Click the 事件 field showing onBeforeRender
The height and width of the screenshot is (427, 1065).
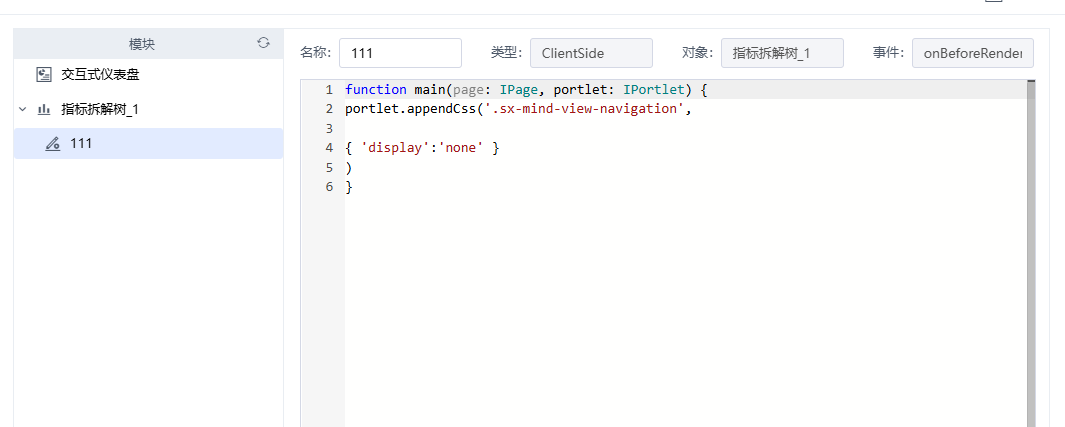[973, 53]
